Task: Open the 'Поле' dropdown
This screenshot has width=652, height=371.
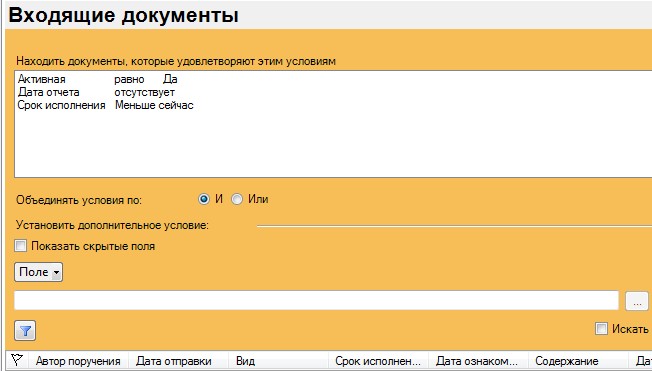Action: click(38, 272)
